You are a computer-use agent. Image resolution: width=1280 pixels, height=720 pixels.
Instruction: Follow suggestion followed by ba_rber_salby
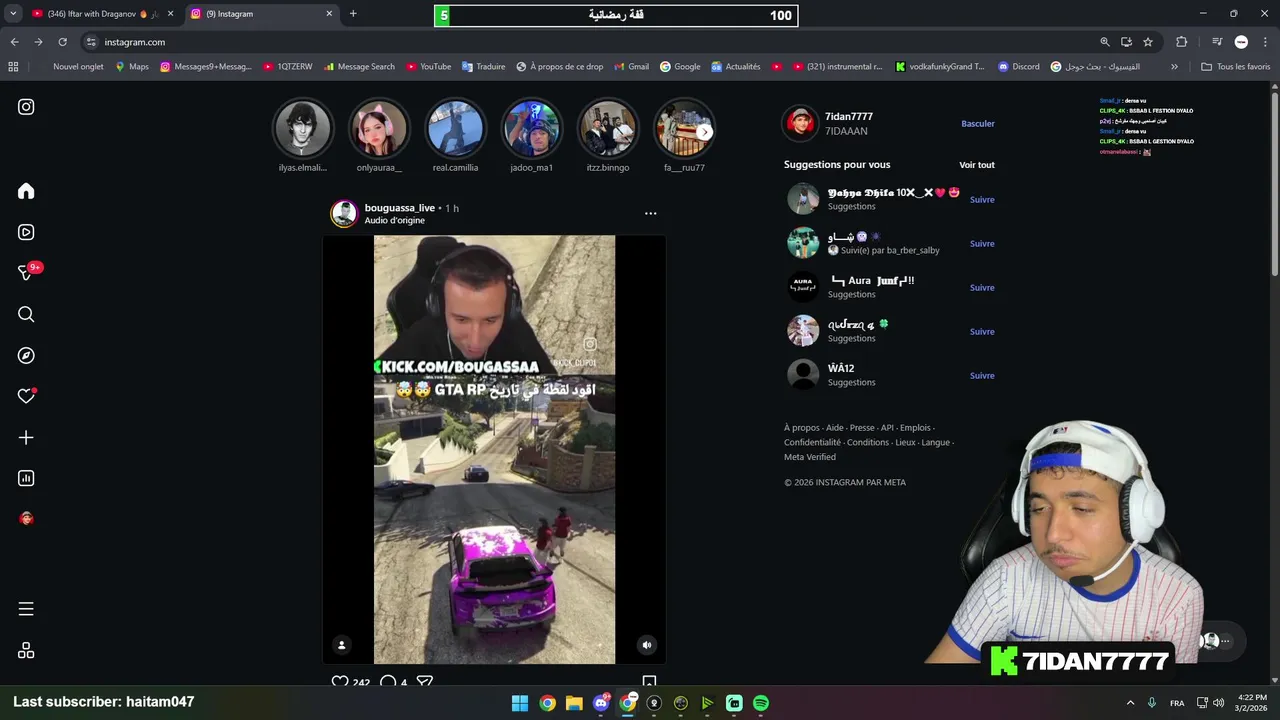click(982, 244)
